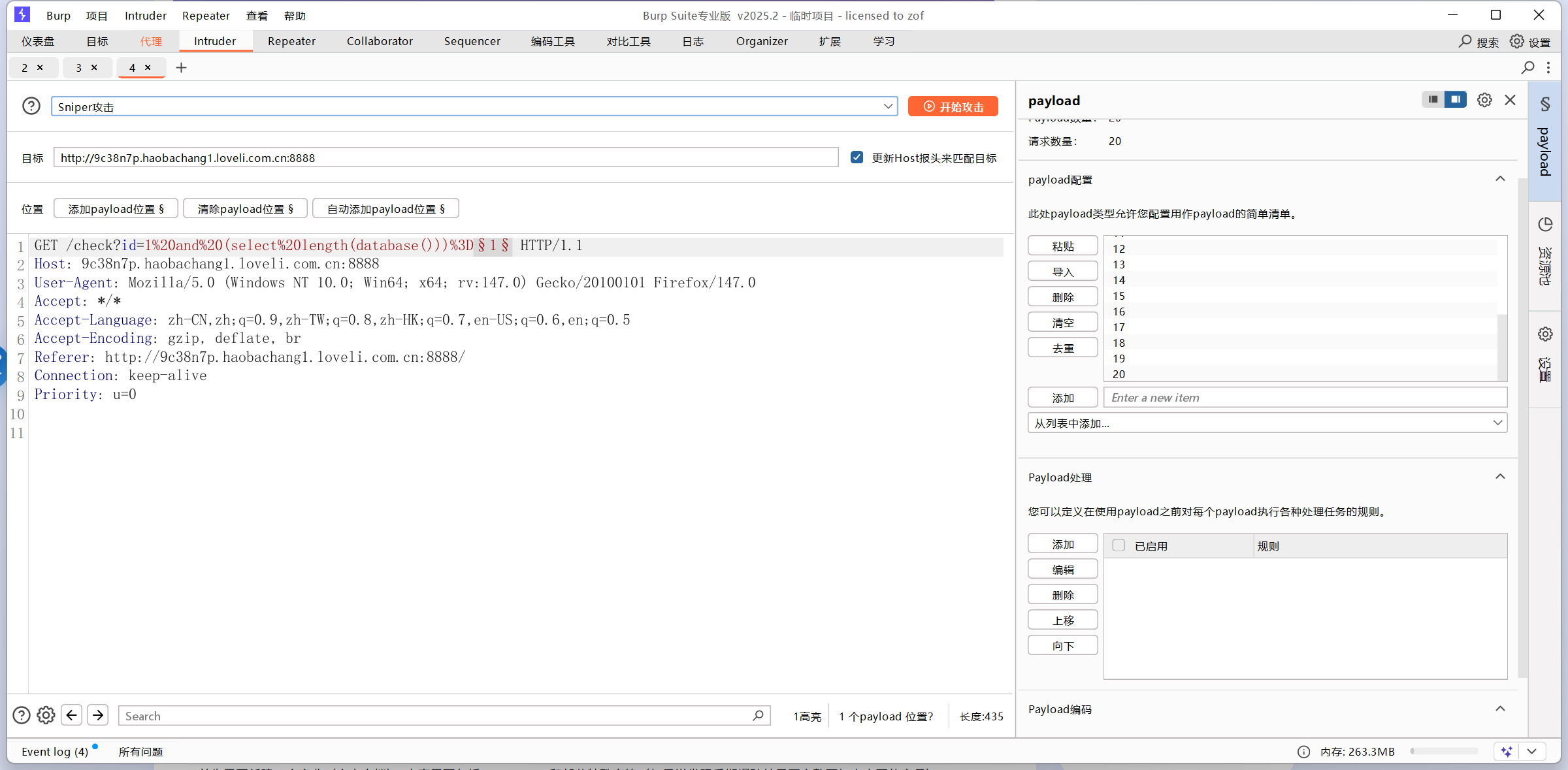Viewport: 1568px width, 770px height.
Task: Open editor settings gear at bottom left
Action: (46, 715)
